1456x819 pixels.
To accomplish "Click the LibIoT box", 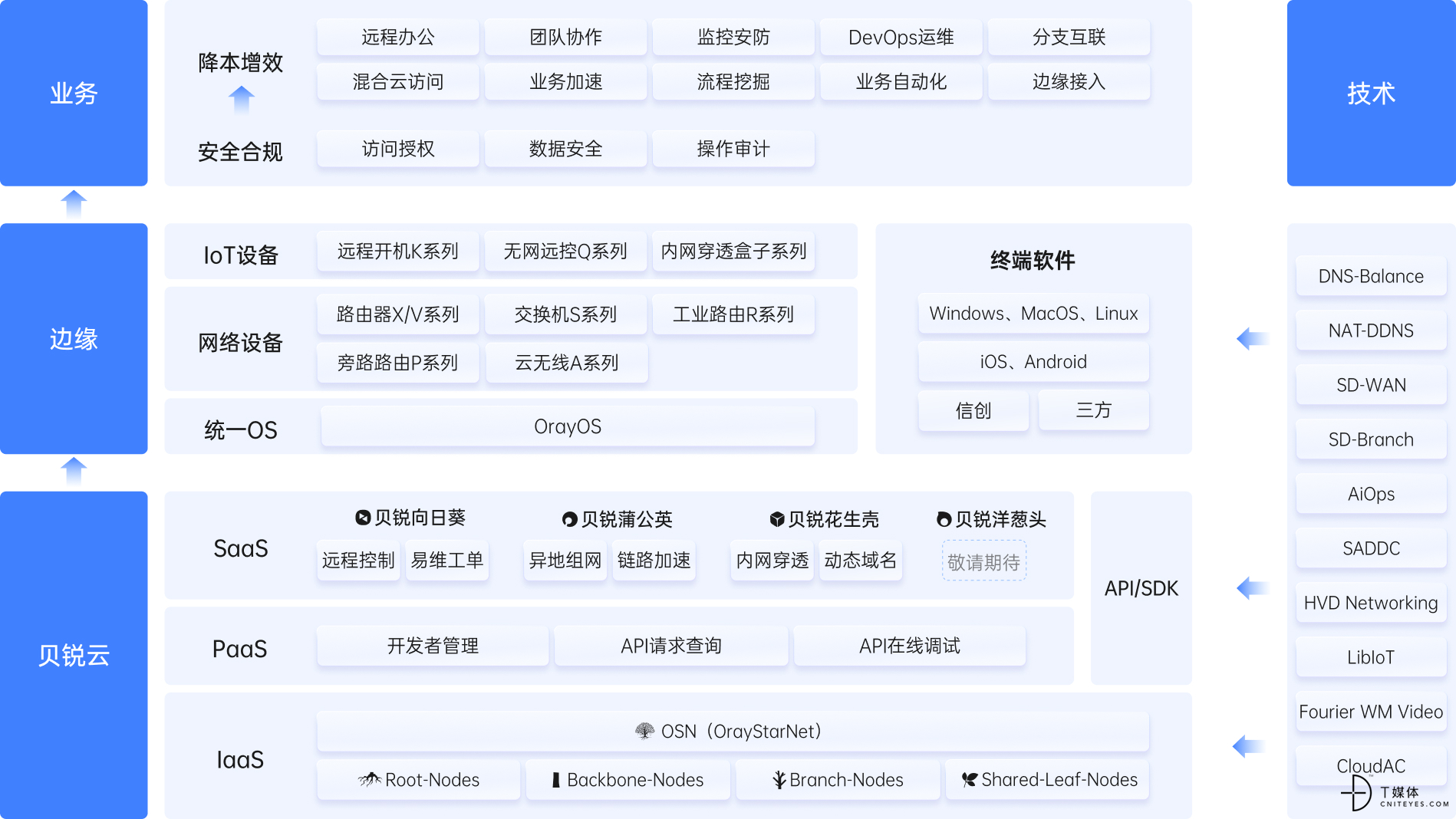I will point(1372,657).
